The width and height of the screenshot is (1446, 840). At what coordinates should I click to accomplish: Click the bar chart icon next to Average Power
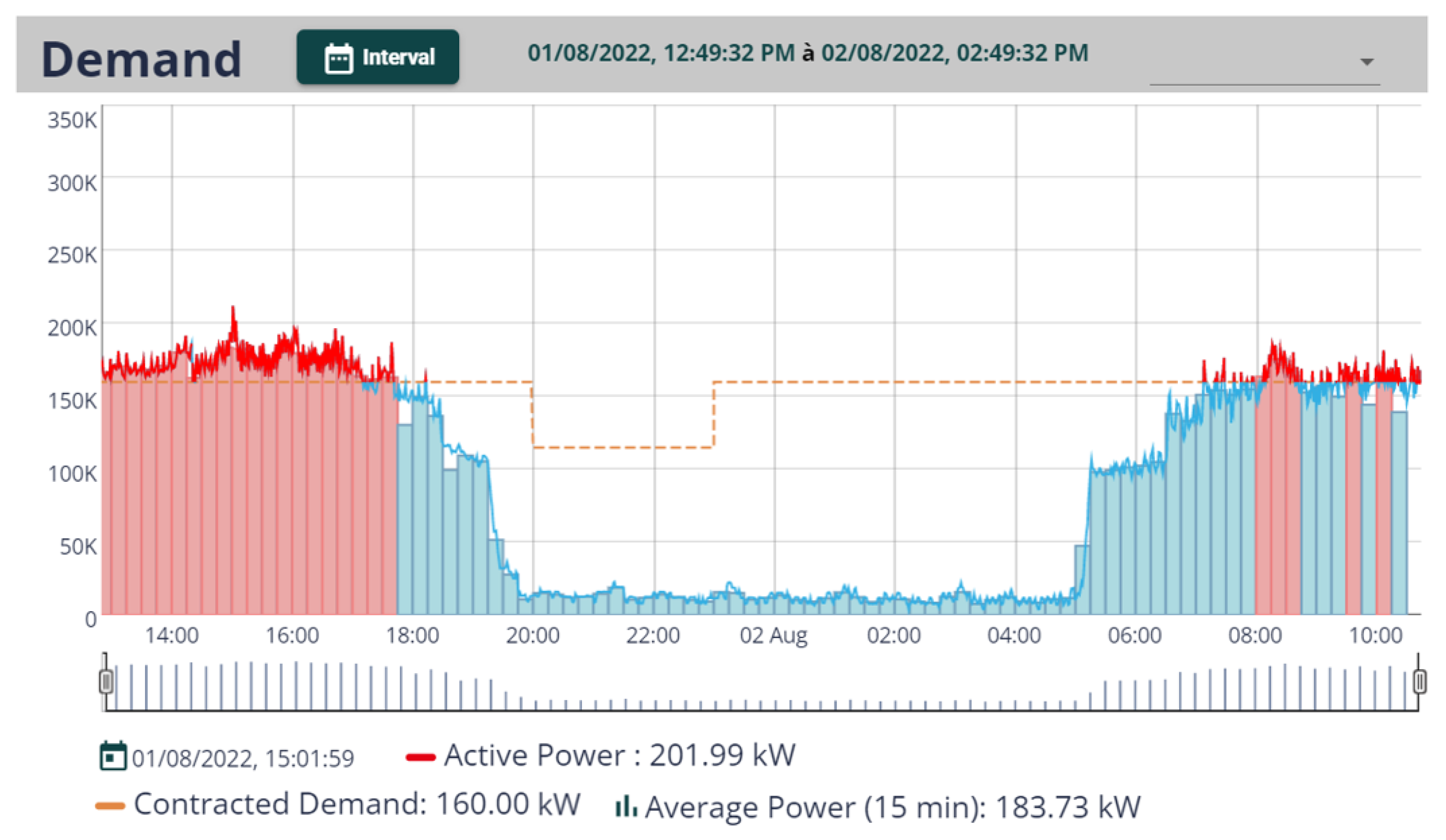(x=627, y=807)
